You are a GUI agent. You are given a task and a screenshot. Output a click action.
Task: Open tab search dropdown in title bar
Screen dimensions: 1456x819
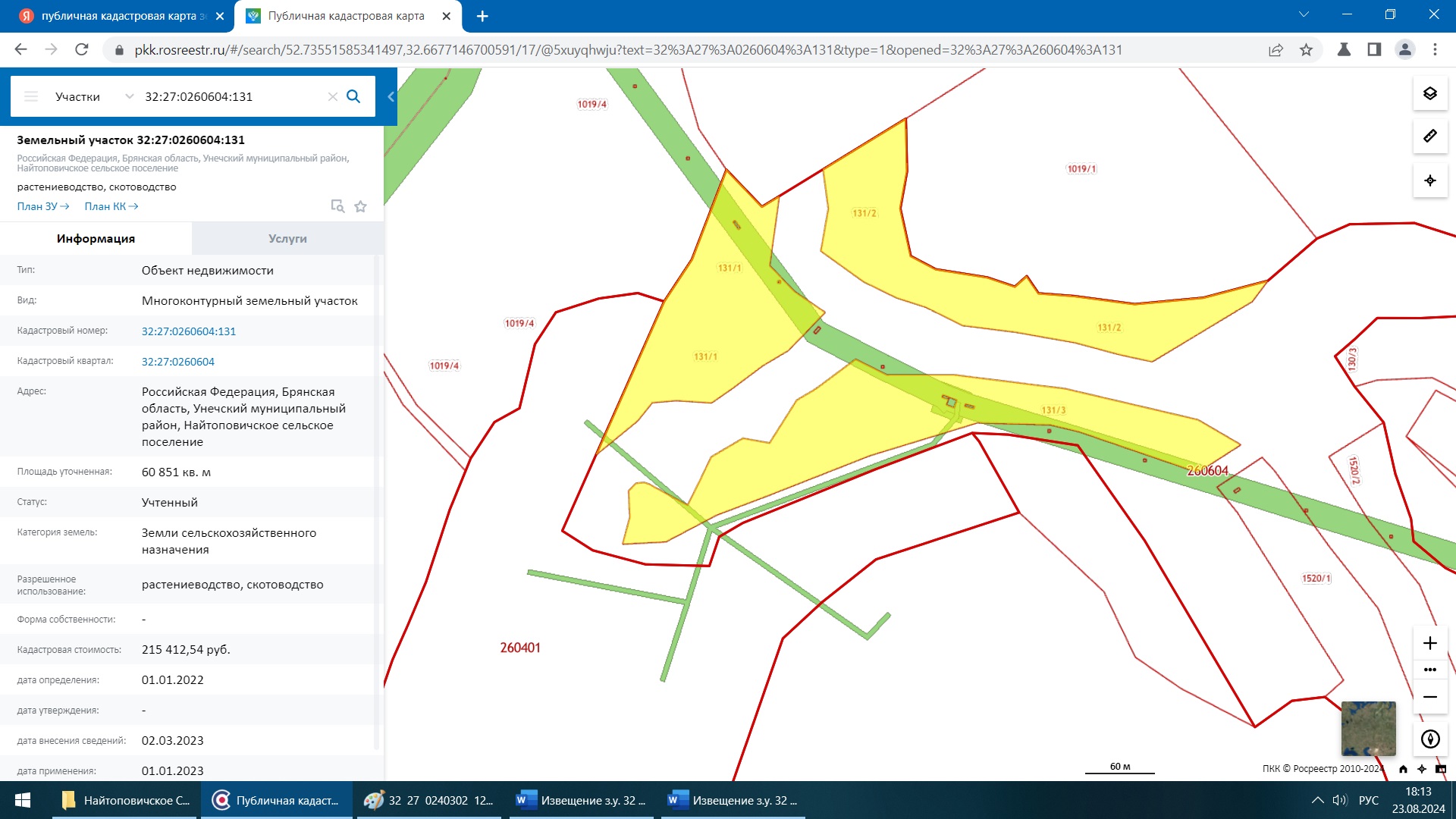point(1304,14)
